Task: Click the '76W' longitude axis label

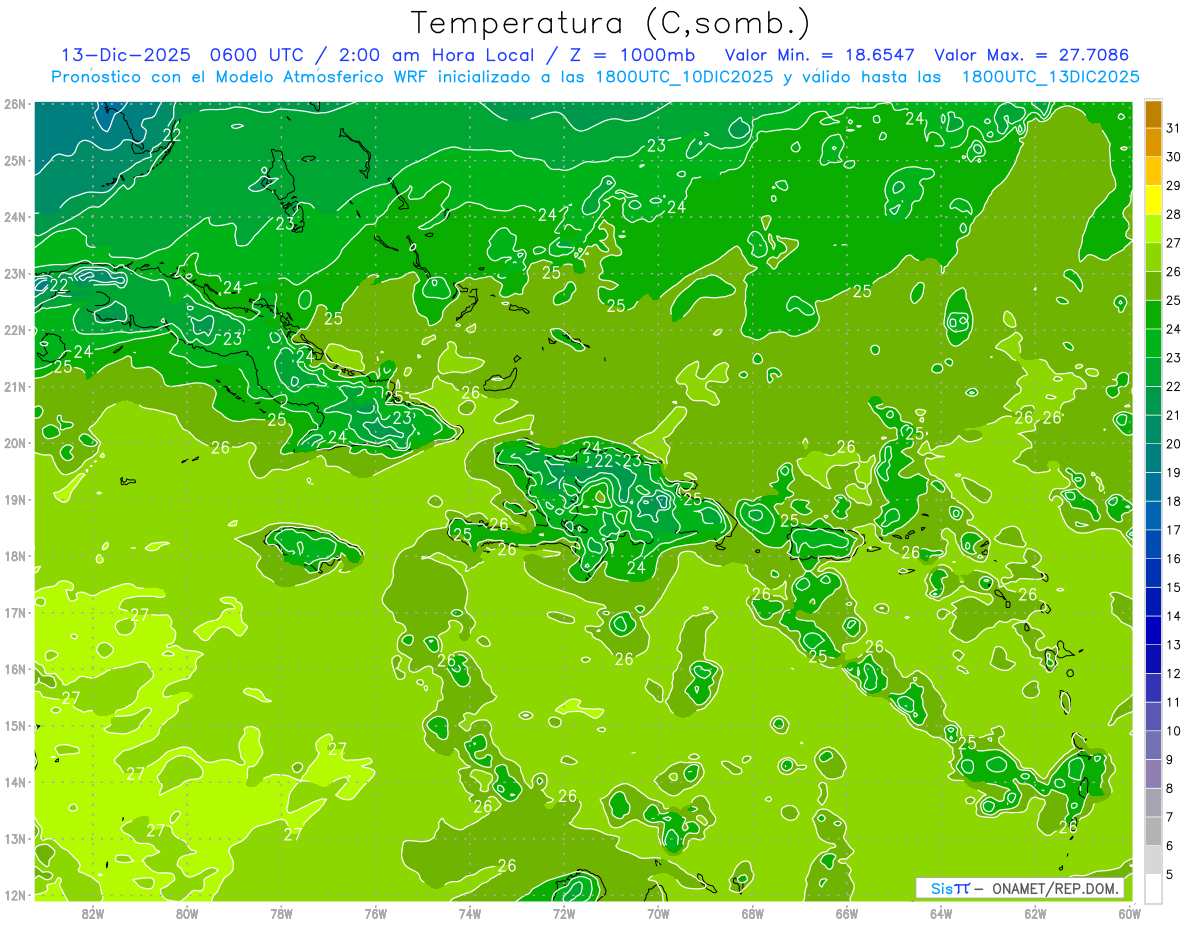Action: pyautogui.click(x=375, y=912)
